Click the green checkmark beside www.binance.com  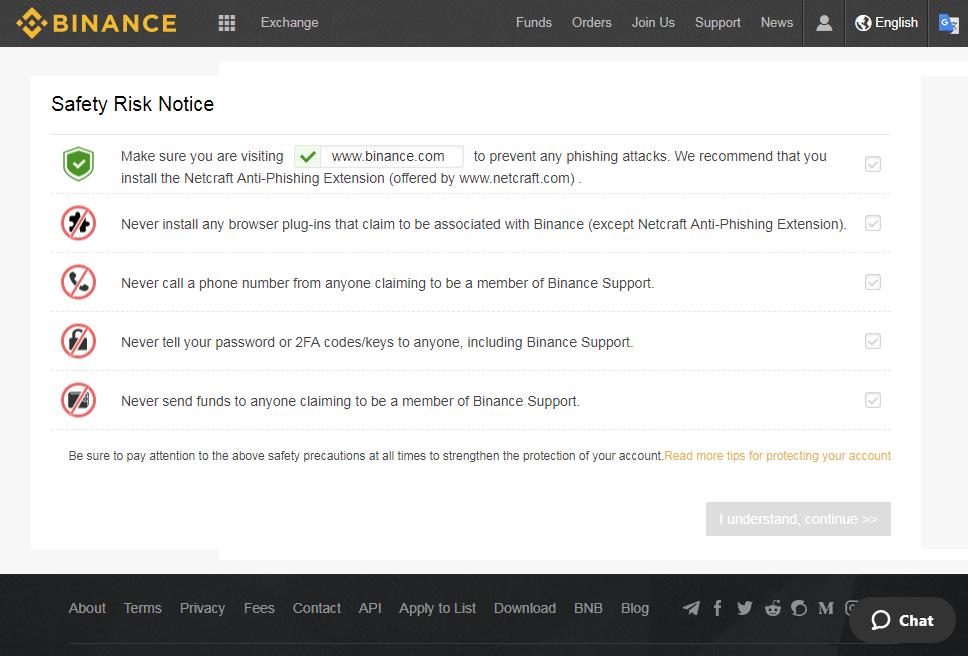(x=307, y=157)
